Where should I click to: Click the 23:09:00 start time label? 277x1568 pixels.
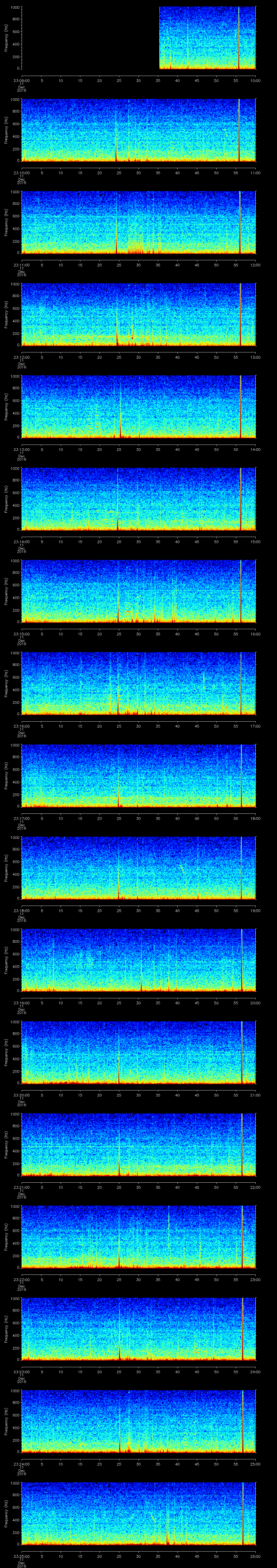click(21, 80)
